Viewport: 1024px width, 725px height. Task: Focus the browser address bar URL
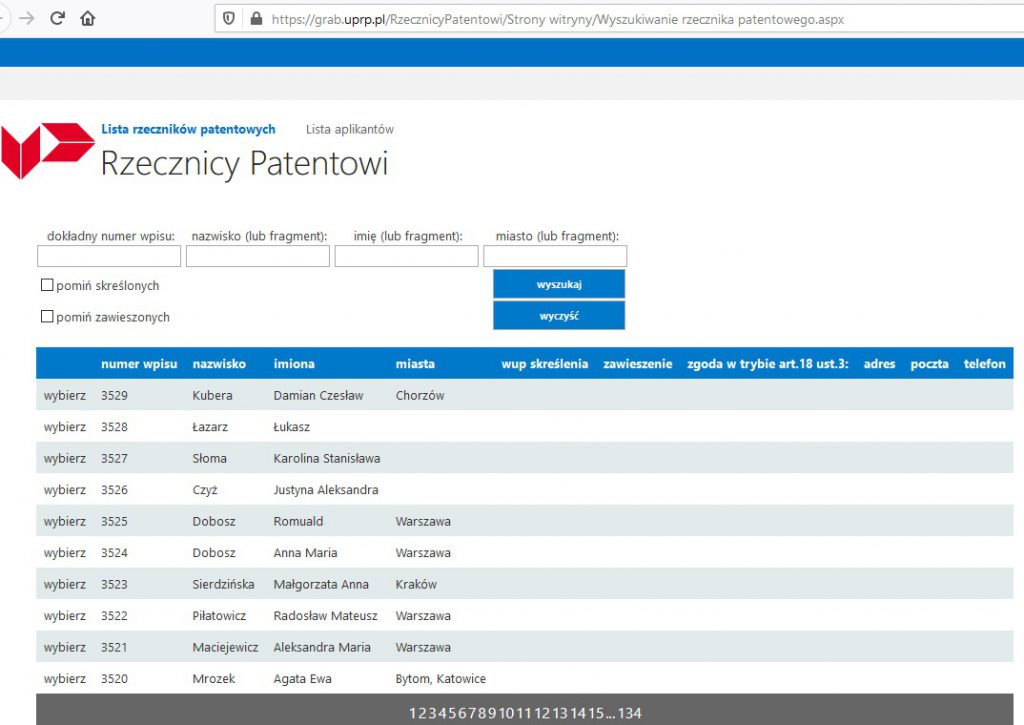(557, 20)
